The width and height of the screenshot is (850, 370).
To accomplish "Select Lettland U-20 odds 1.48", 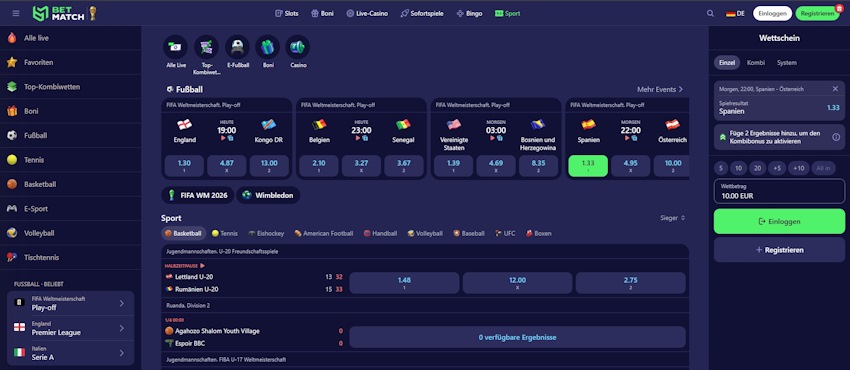I will (404, 283).
